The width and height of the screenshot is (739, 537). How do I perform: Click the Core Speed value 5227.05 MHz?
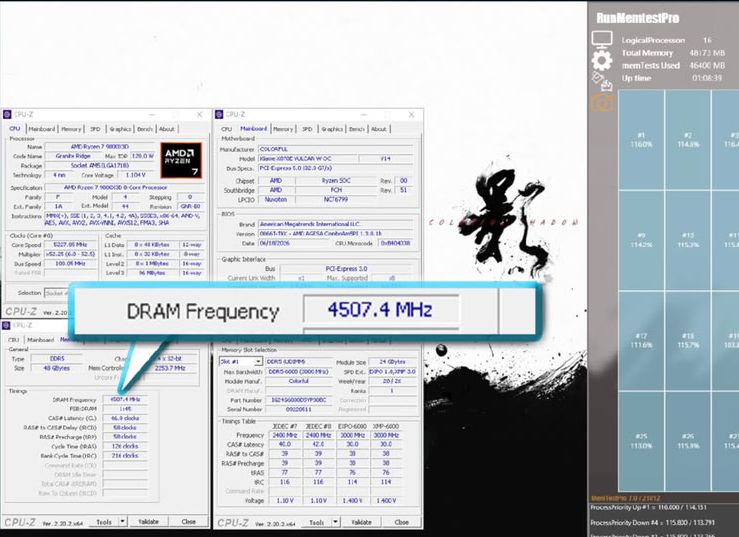70,245
